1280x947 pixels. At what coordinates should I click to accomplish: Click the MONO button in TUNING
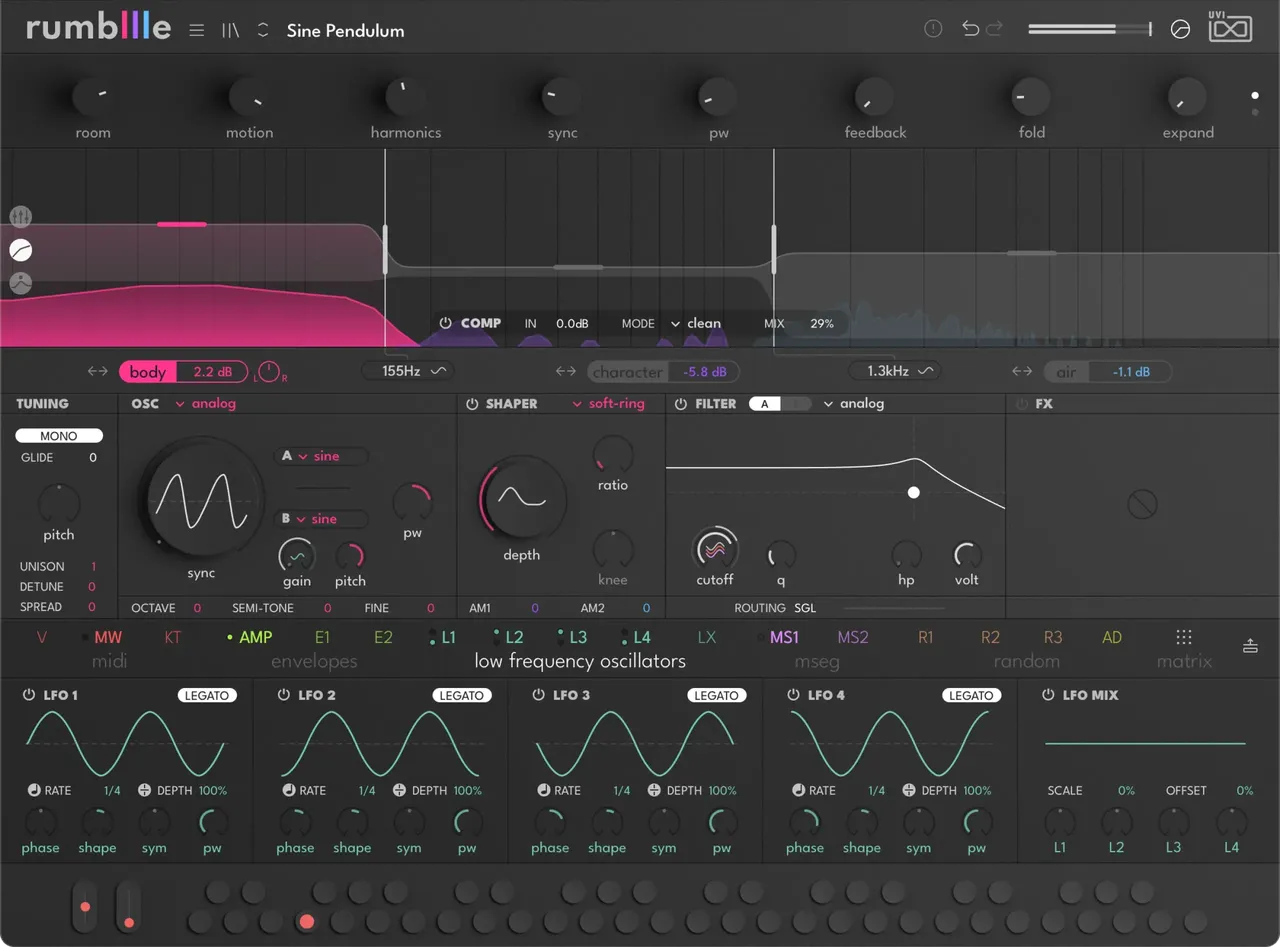tap(59, 436)
